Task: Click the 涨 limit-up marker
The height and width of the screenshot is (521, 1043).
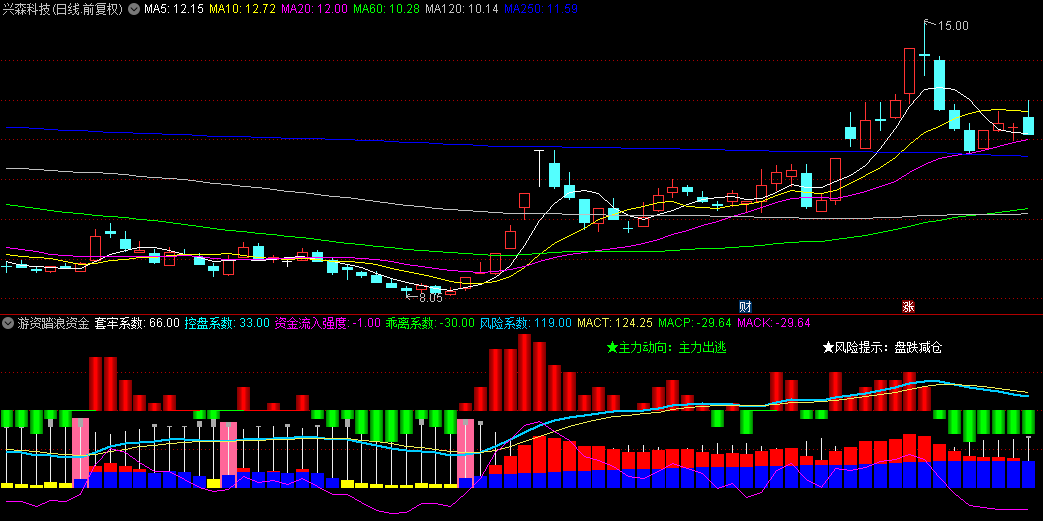Action: click(908, 307)
